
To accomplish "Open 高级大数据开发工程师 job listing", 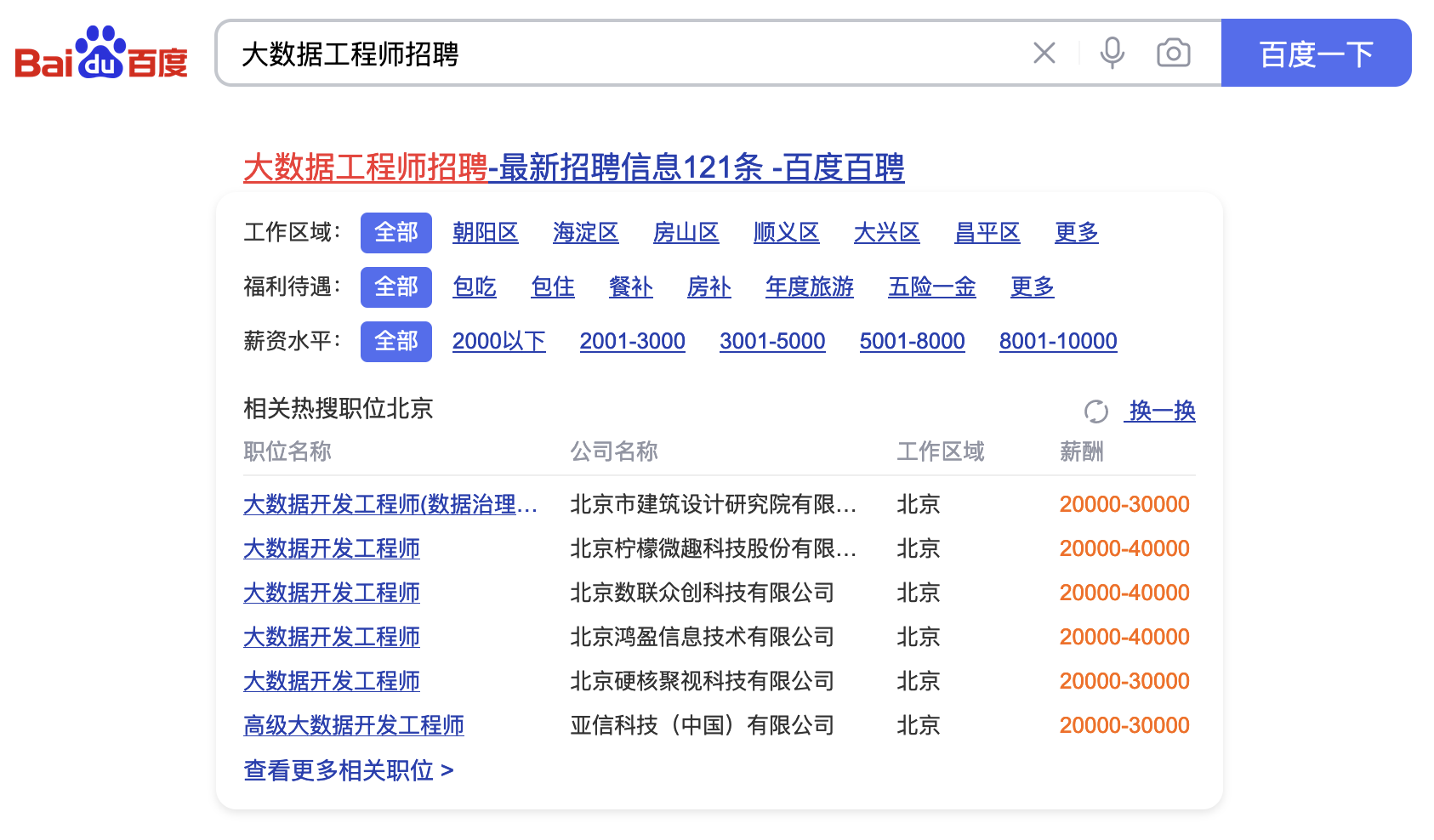I will 353,725.
